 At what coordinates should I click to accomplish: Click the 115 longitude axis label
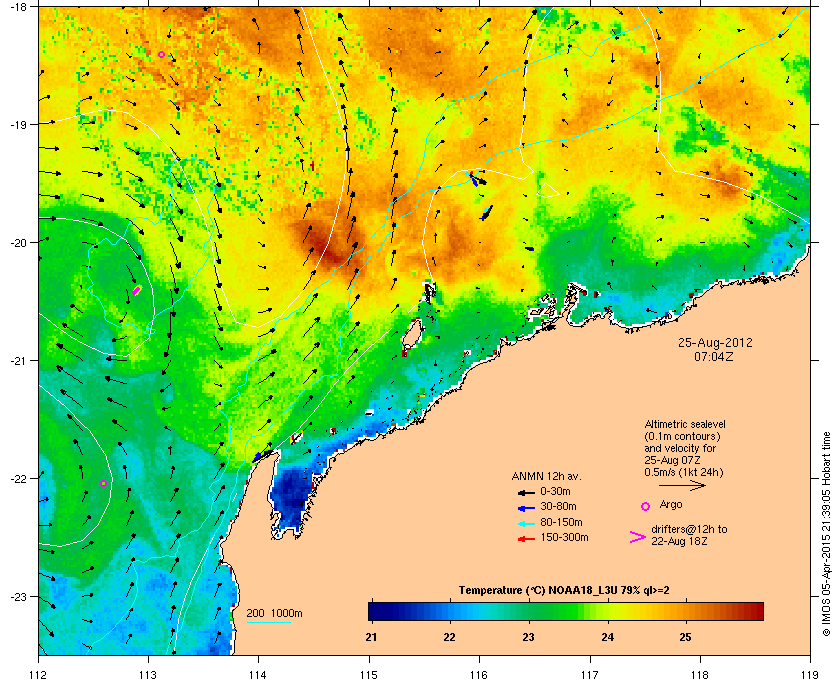pos(369,675)
